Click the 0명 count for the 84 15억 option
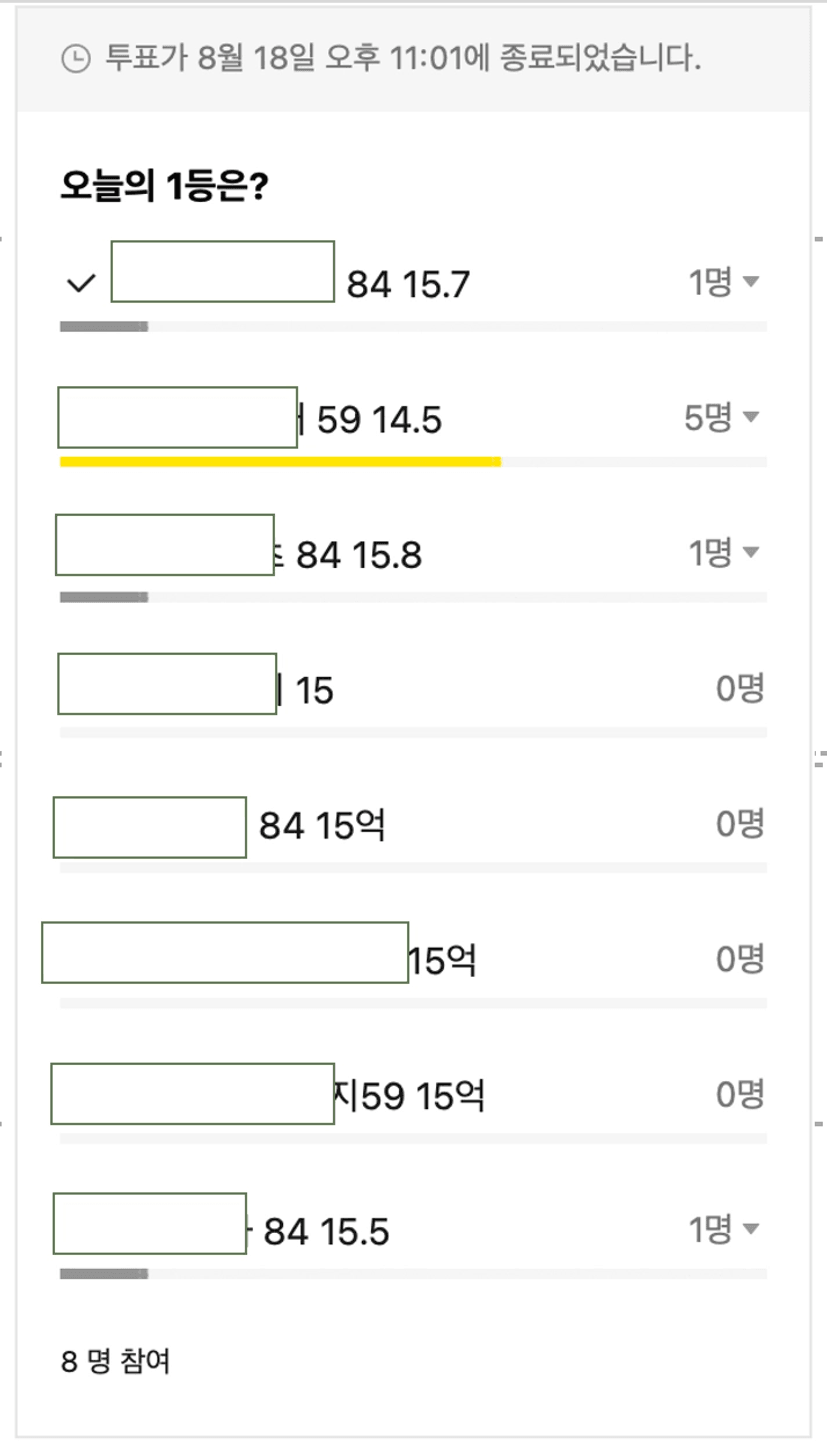 click(x=740, y=824)
